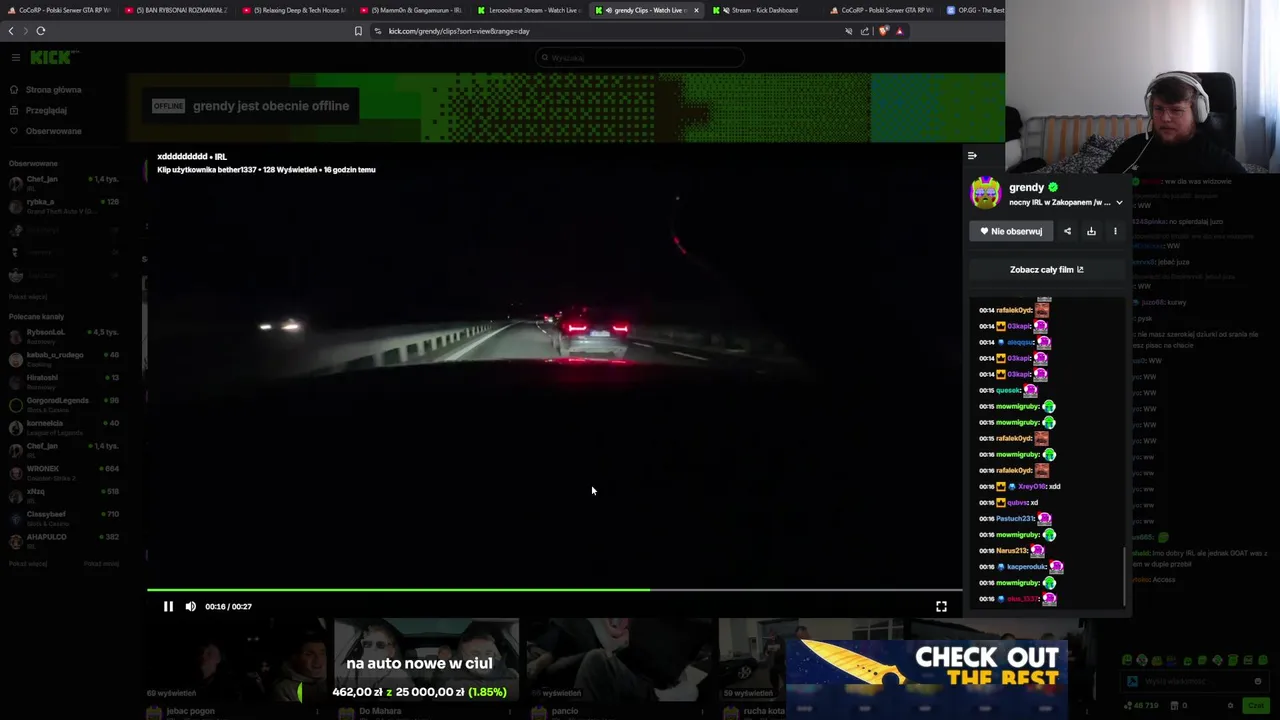
Task: Open Hiratoshi recommended channel
Action: pos(62,382)
